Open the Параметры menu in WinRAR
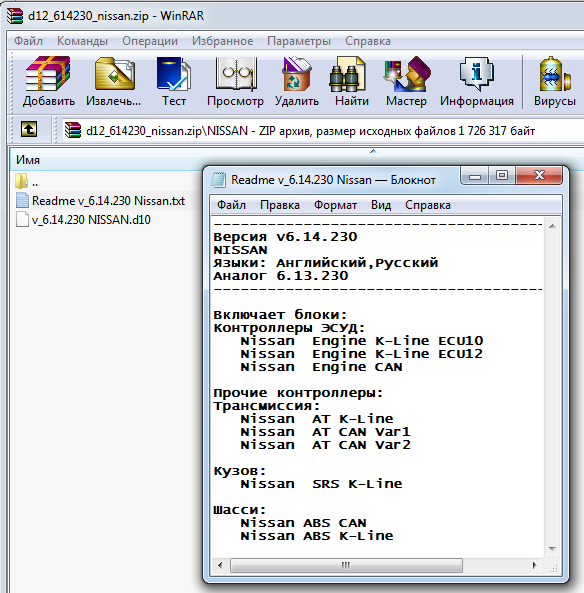 [299, 41]
